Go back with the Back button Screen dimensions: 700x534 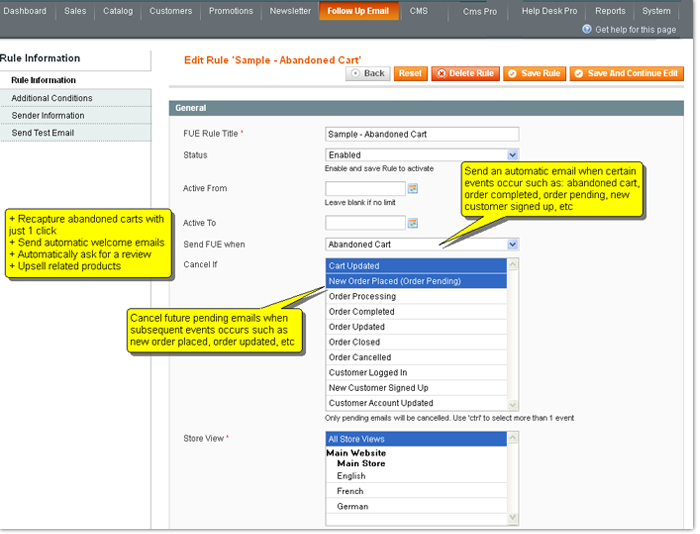(x=368, y=73)
